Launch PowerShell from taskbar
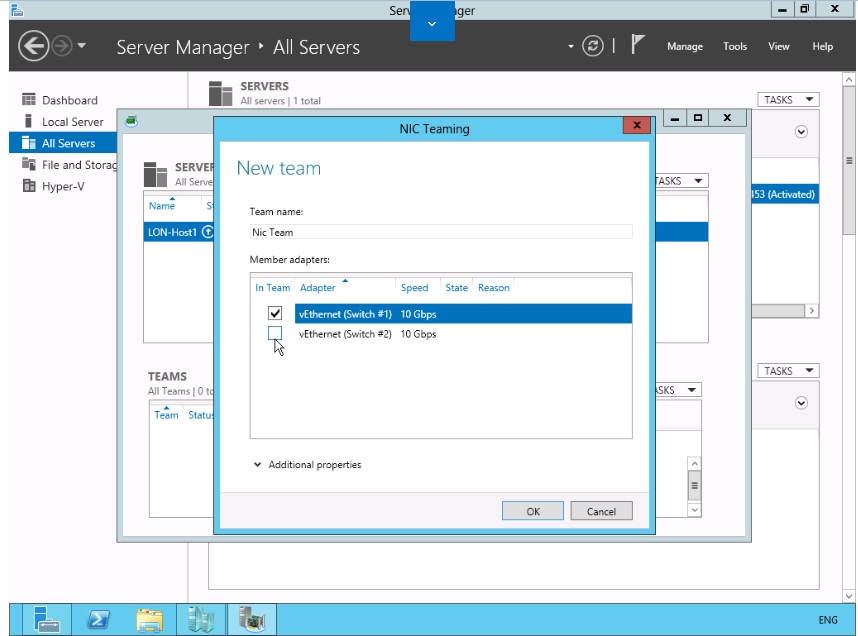This screenshot has height=636, width=858. 98,620
